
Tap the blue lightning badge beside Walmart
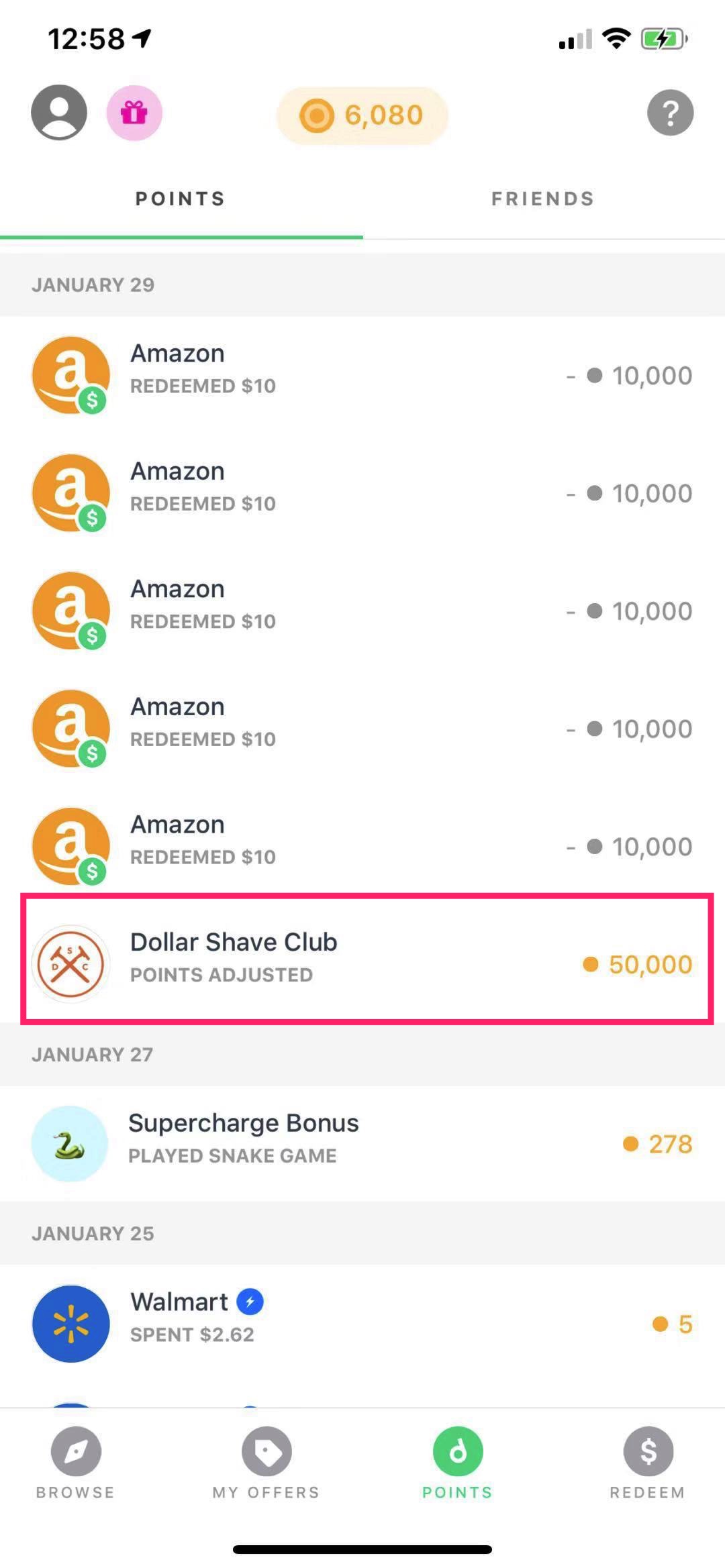tap(250, 1302)
